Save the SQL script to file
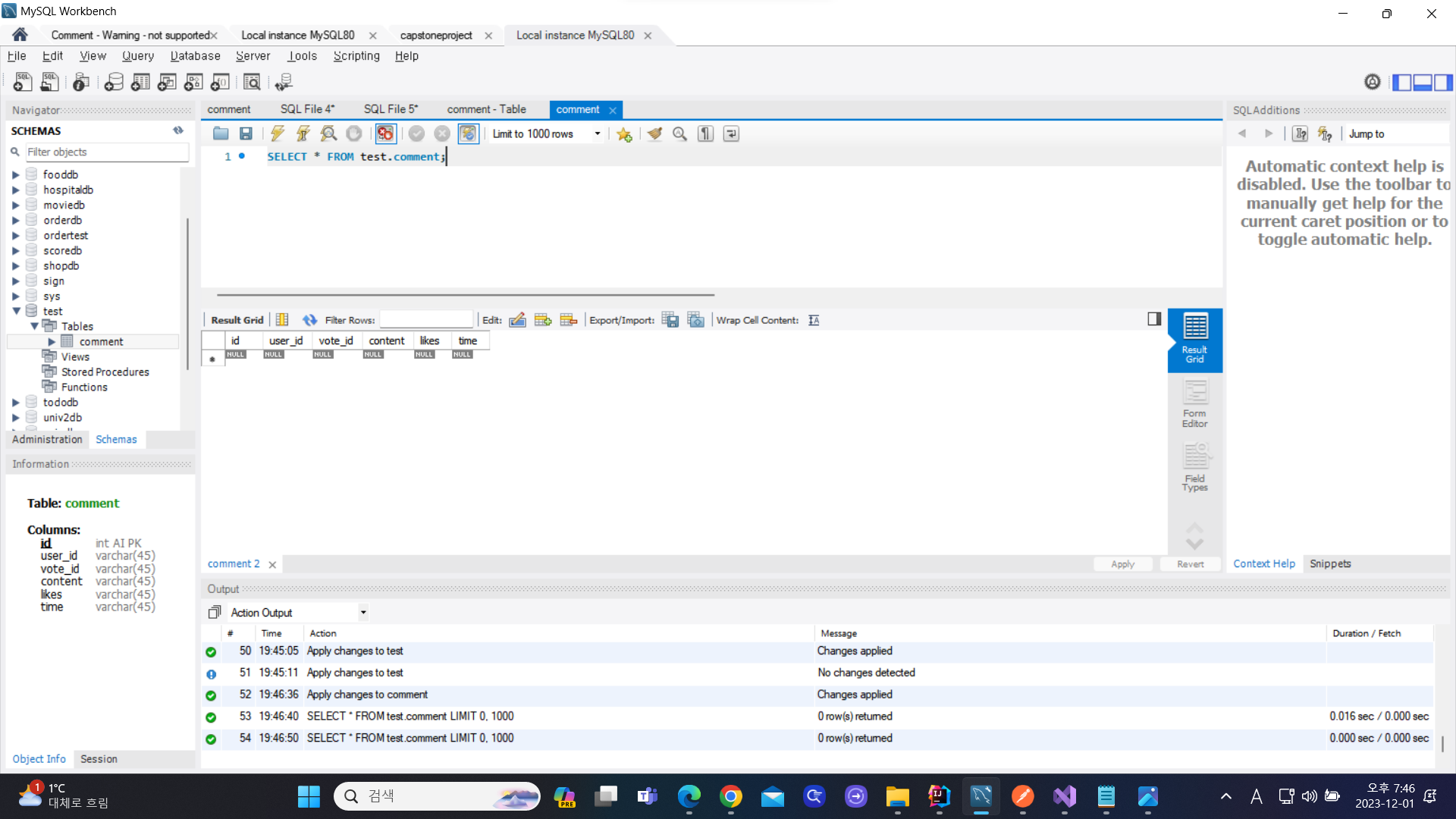Screen dimensions: 1456x819 click(246, 133)
